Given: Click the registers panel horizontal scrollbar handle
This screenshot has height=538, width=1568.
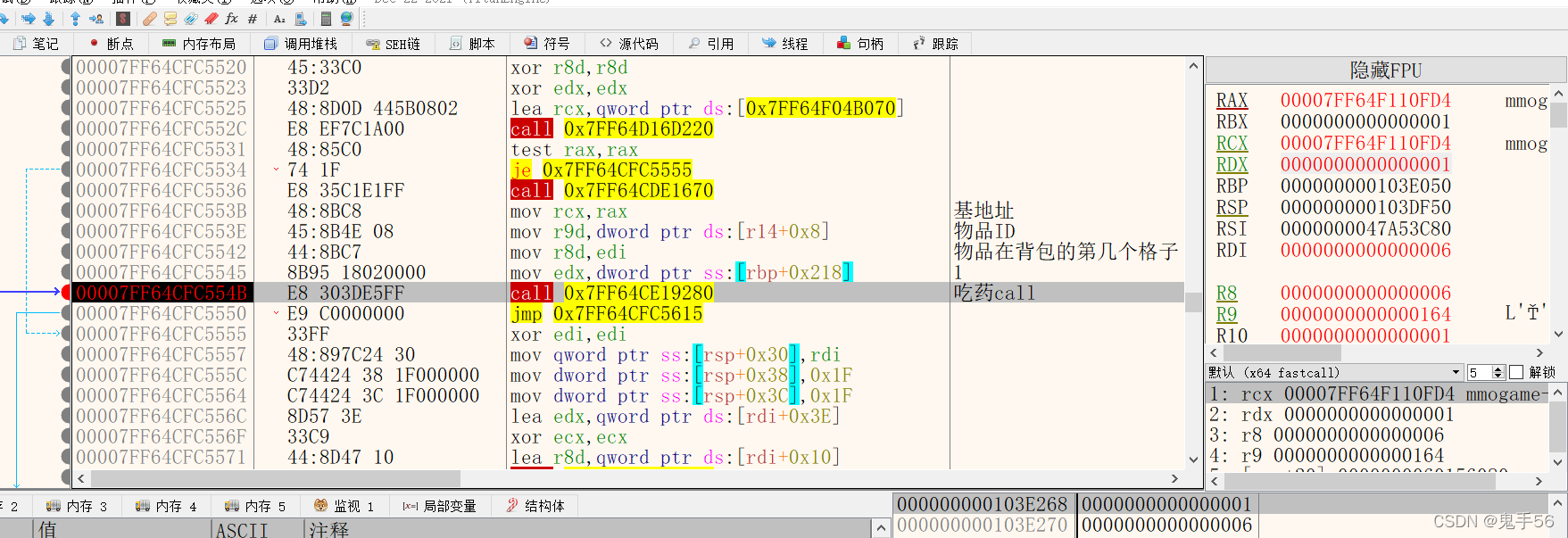Looking at the screenshot, I should 1282,352.
